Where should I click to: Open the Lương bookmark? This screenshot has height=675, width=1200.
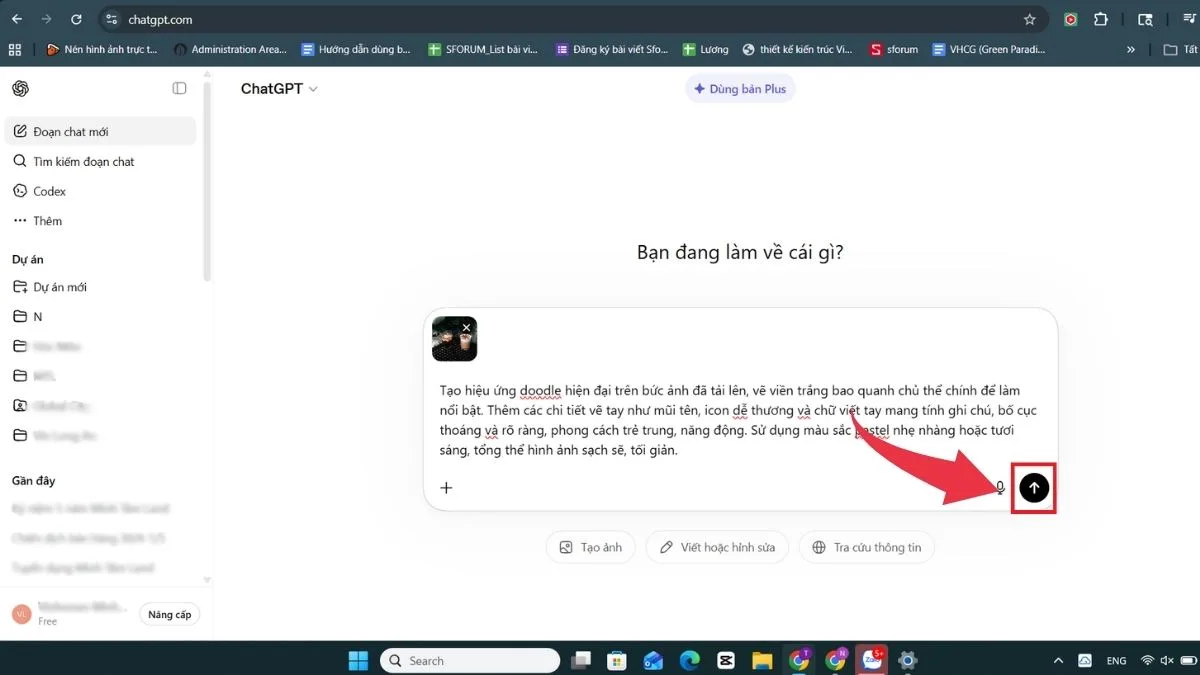(x=706, y=49)
